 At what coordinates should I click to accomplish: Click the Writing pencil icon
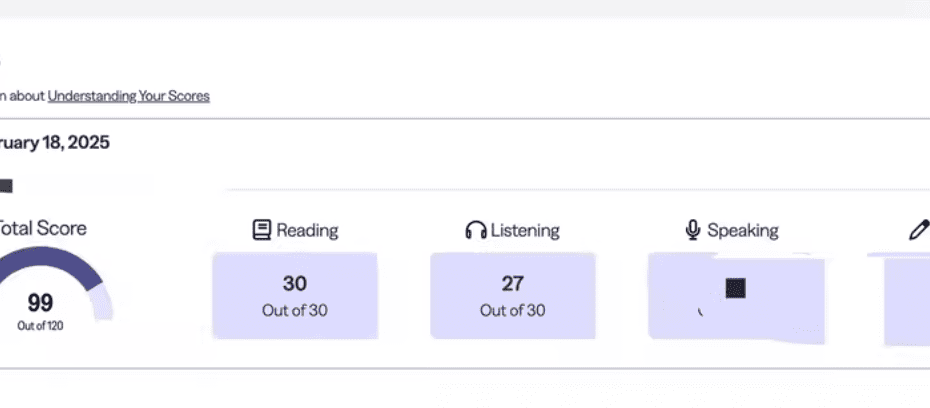coord(919,230)
